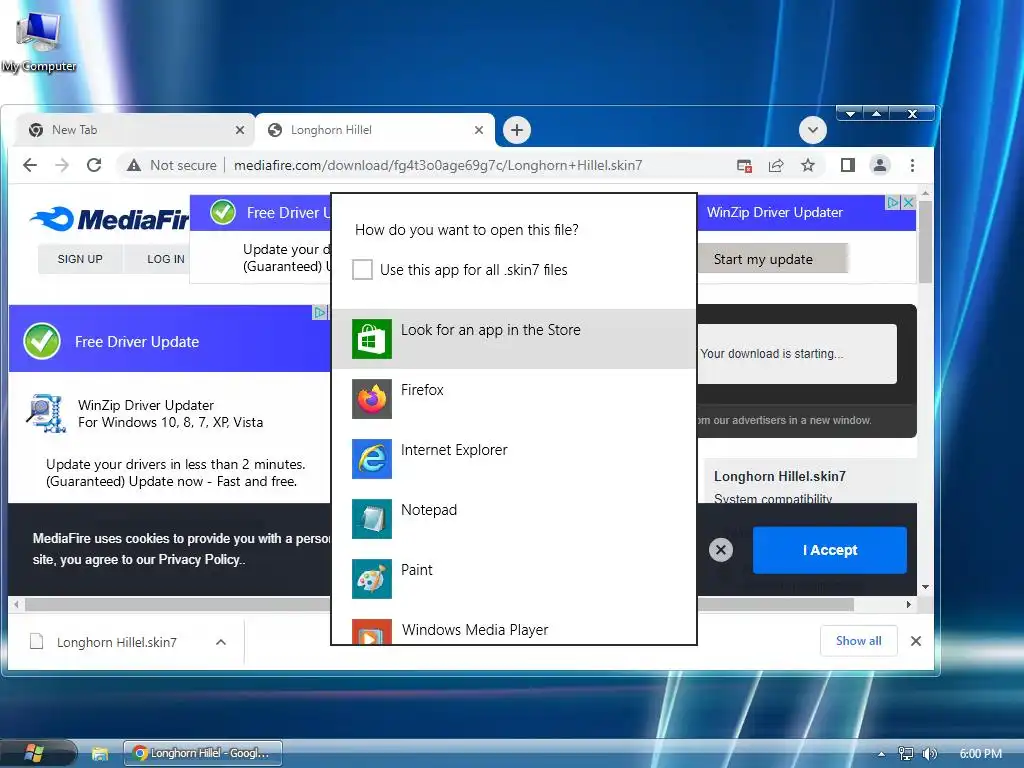Reload the MediaFire page
The image size is (1024, 768).
point(94,165)
